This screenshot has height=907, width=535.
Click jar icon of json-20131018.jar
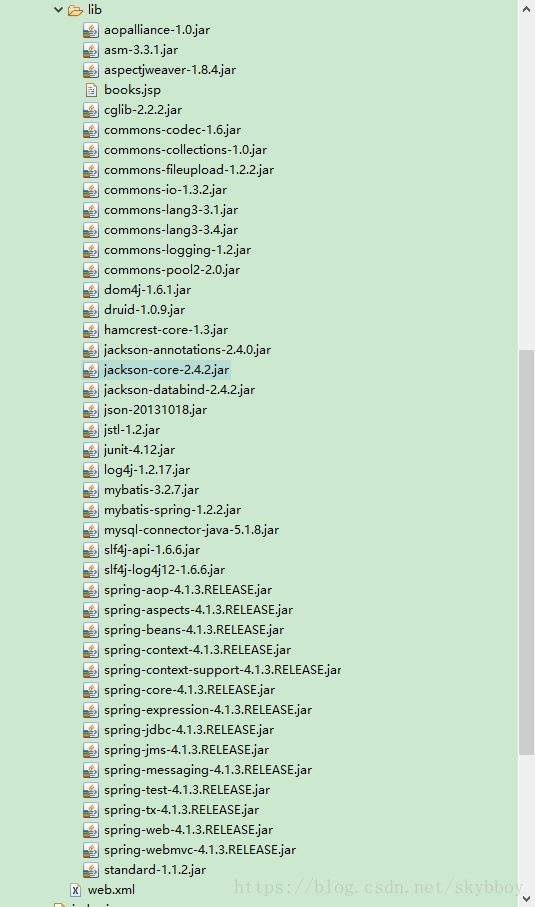91,410
